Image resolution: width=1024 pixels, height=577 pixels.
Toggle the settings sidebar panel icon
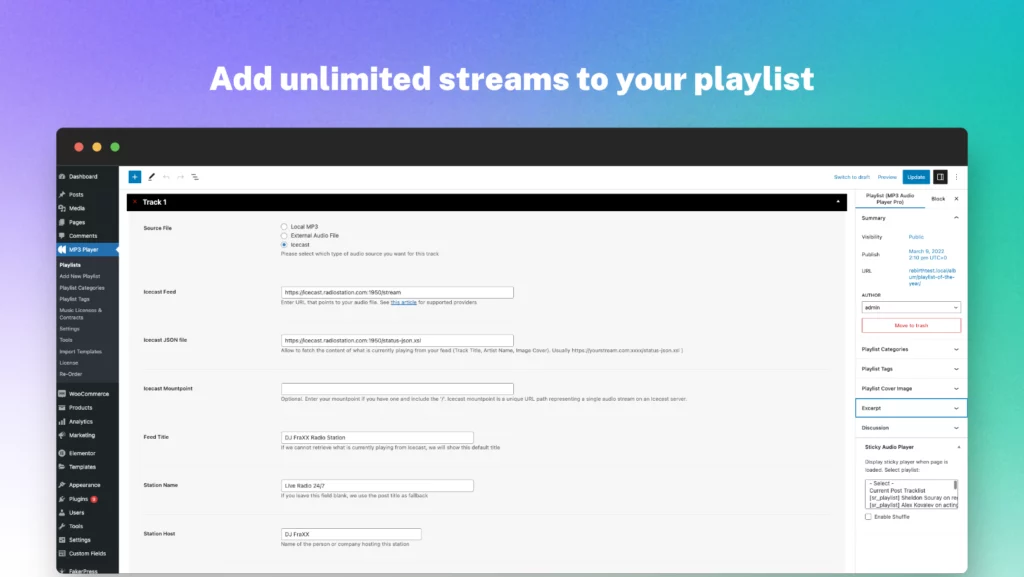tap(940, 177)
